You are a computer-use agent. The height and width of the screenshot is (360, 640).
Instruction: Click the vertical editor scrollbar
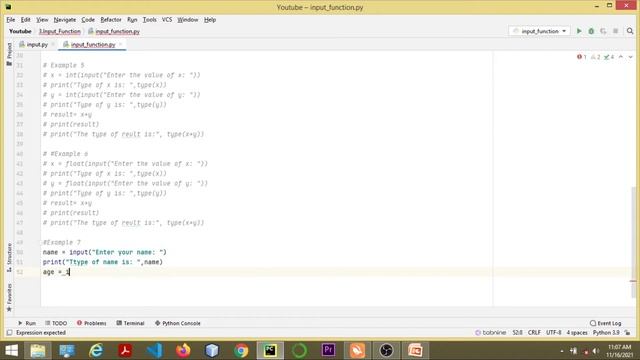pyautogui.click(x=633, y=243)
